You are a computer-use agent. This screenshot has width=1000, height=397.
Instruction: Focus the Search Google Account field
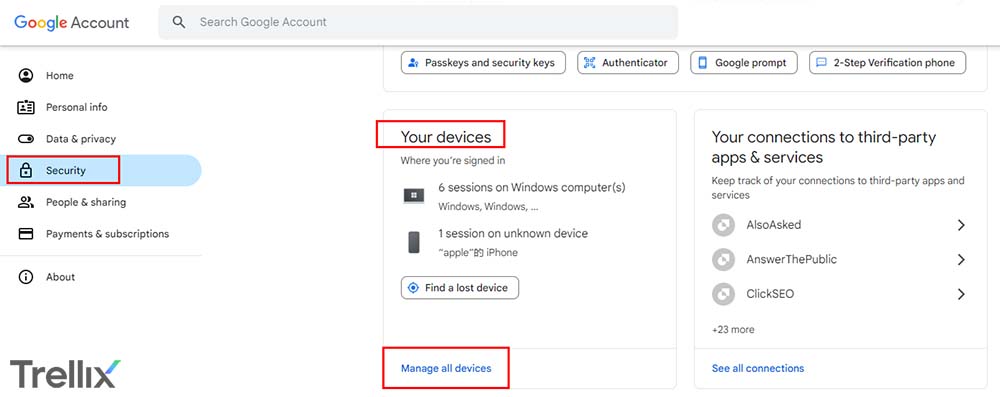coord(418,22)
